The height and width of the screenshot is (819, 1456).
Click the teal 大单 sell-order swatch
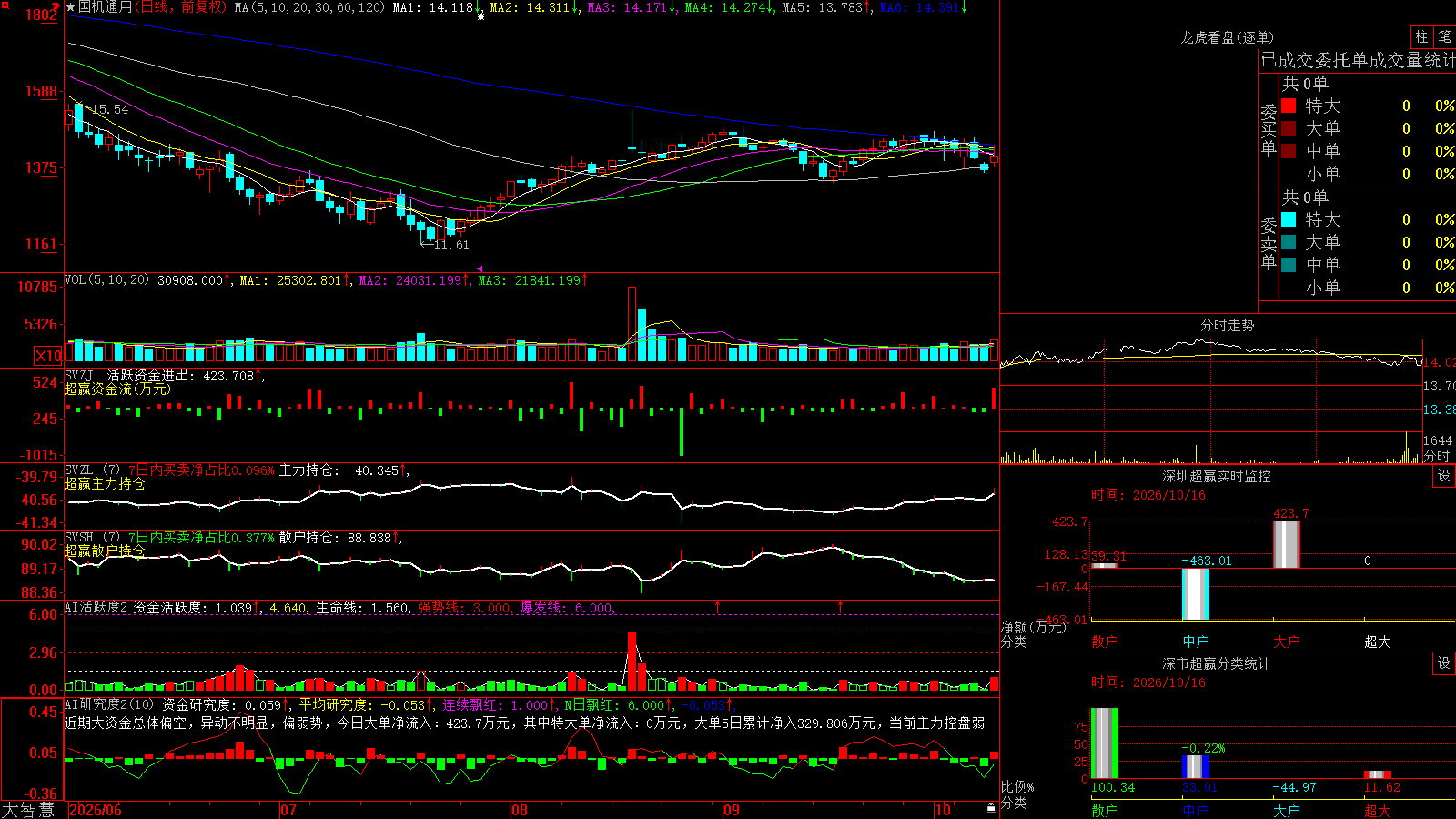(x=1289, y=242)
